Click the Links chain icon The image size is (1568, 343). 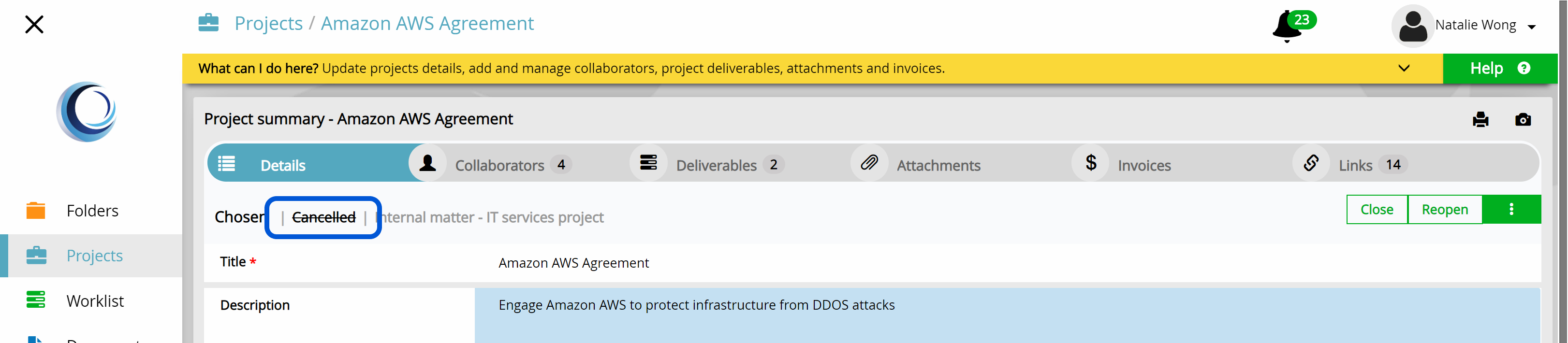1311,163
